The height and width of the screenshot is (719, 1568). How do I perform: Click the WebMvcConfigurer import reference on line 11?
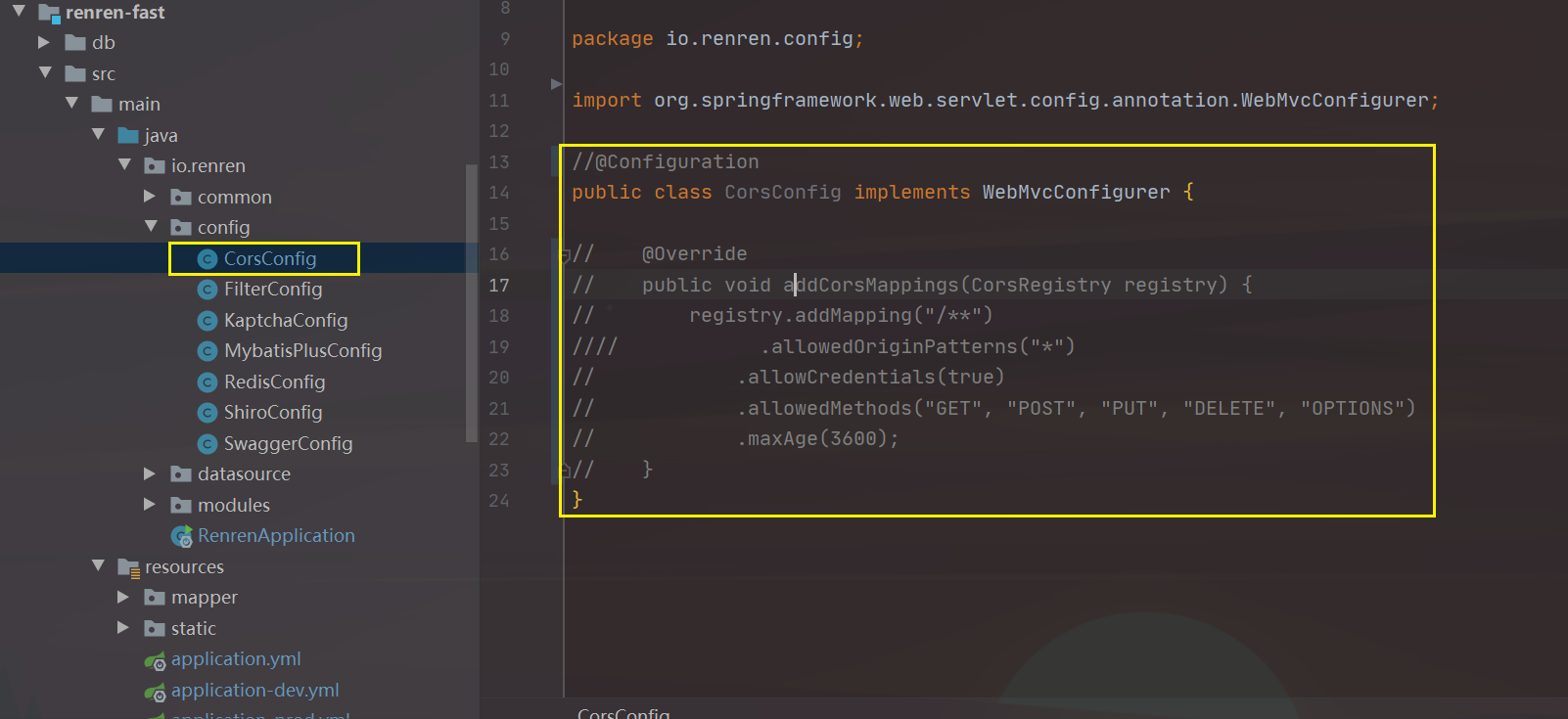[1335, 100]
